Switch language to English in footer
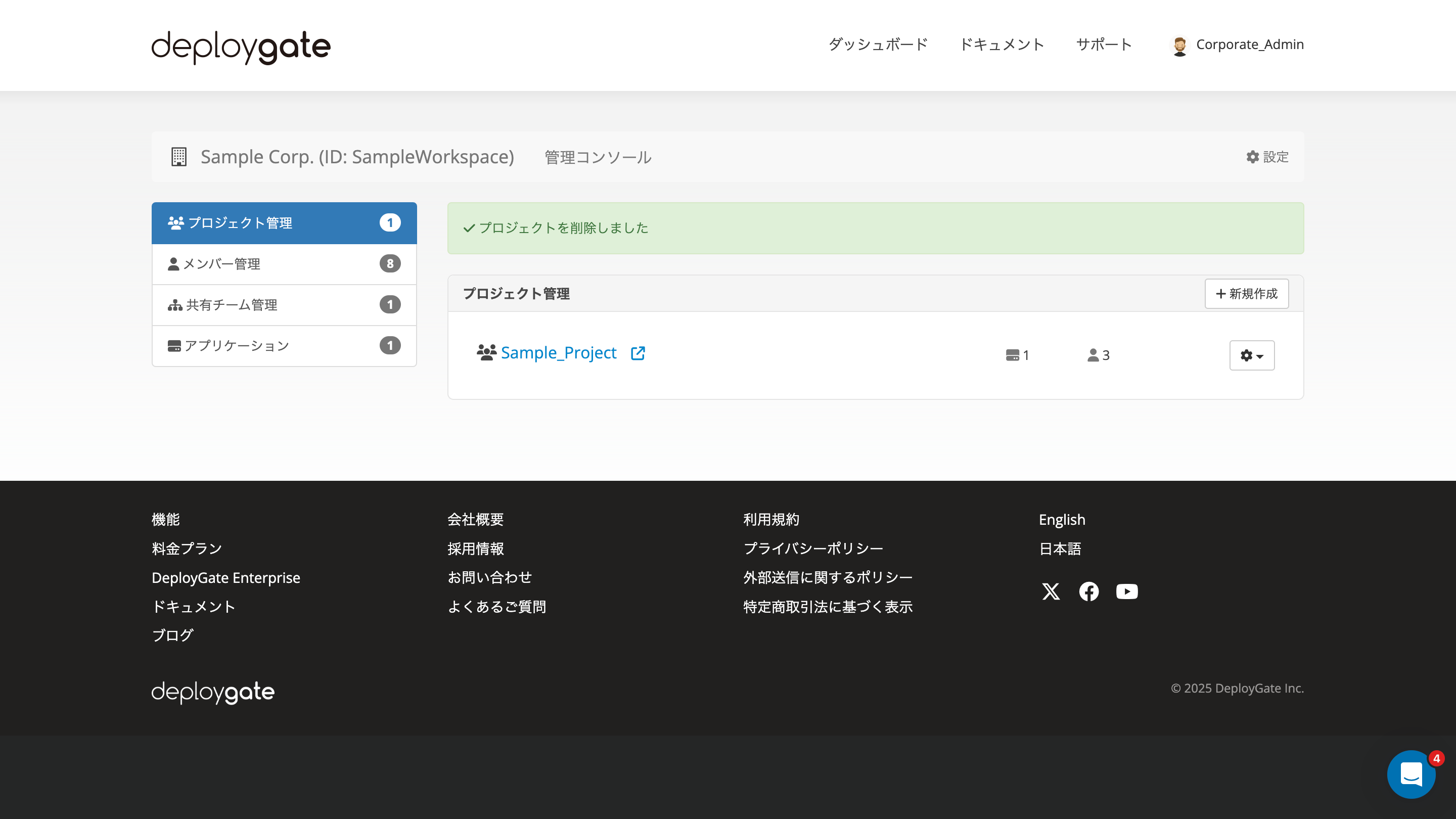This screenshot has height=819, width=1456. (x=1062, y=519)
